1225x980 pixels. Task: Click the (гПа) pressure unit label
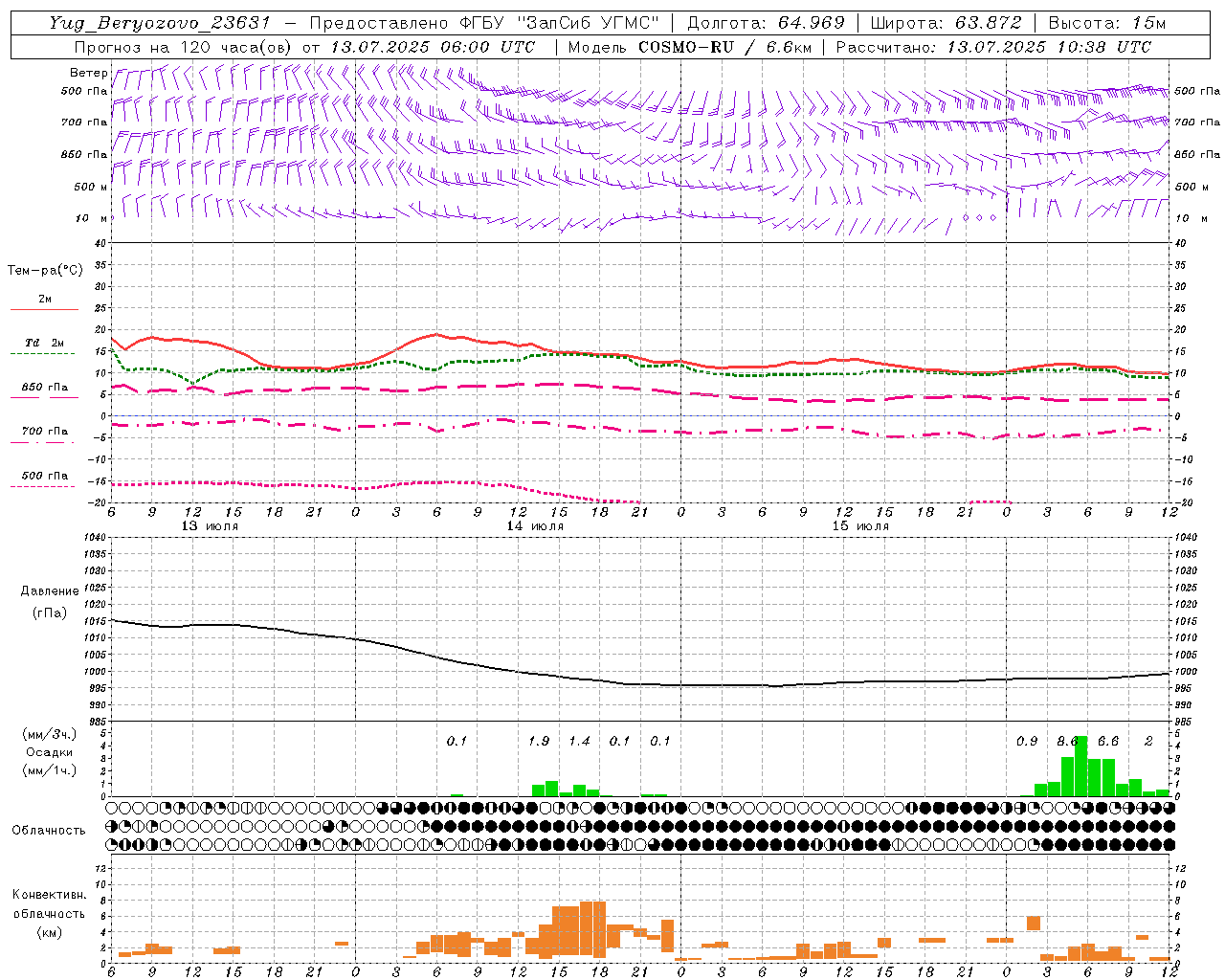coord(50,613)
